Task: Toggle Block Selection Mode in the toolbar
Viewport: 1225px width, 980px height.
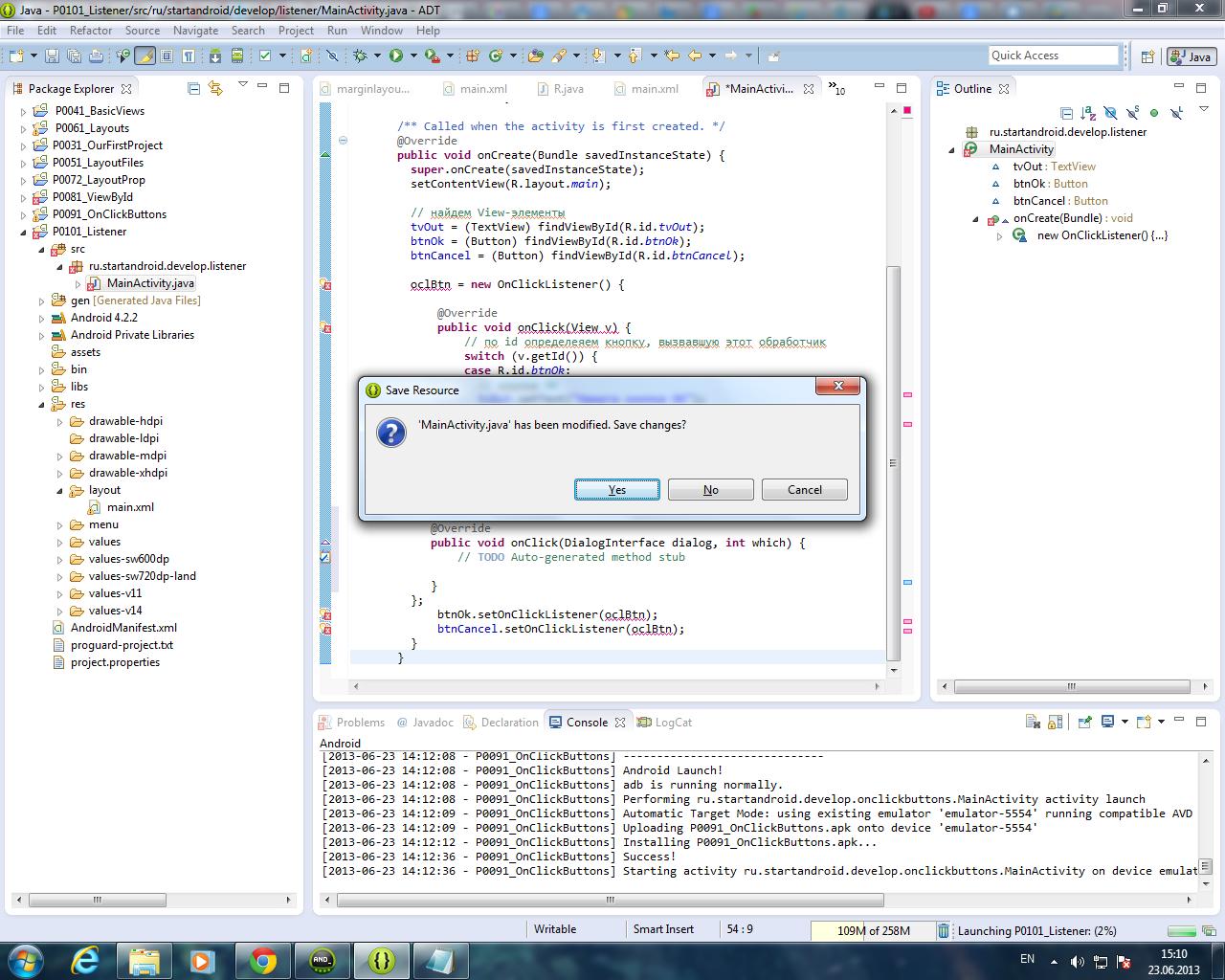Action: pyautogui.click(x=167, y=56)
